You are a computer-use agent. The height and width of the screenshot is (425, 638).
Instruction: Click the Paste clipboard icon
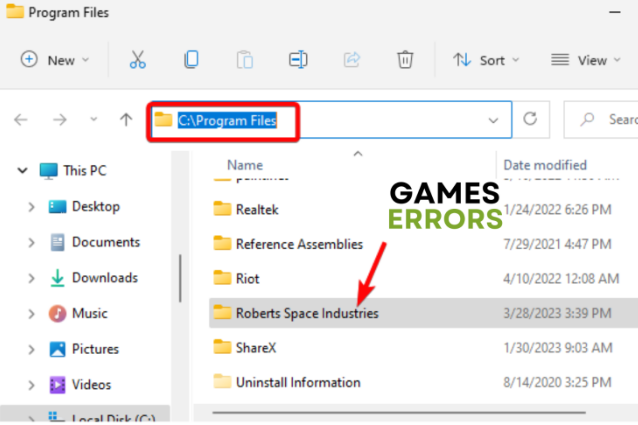coord(244,60)
